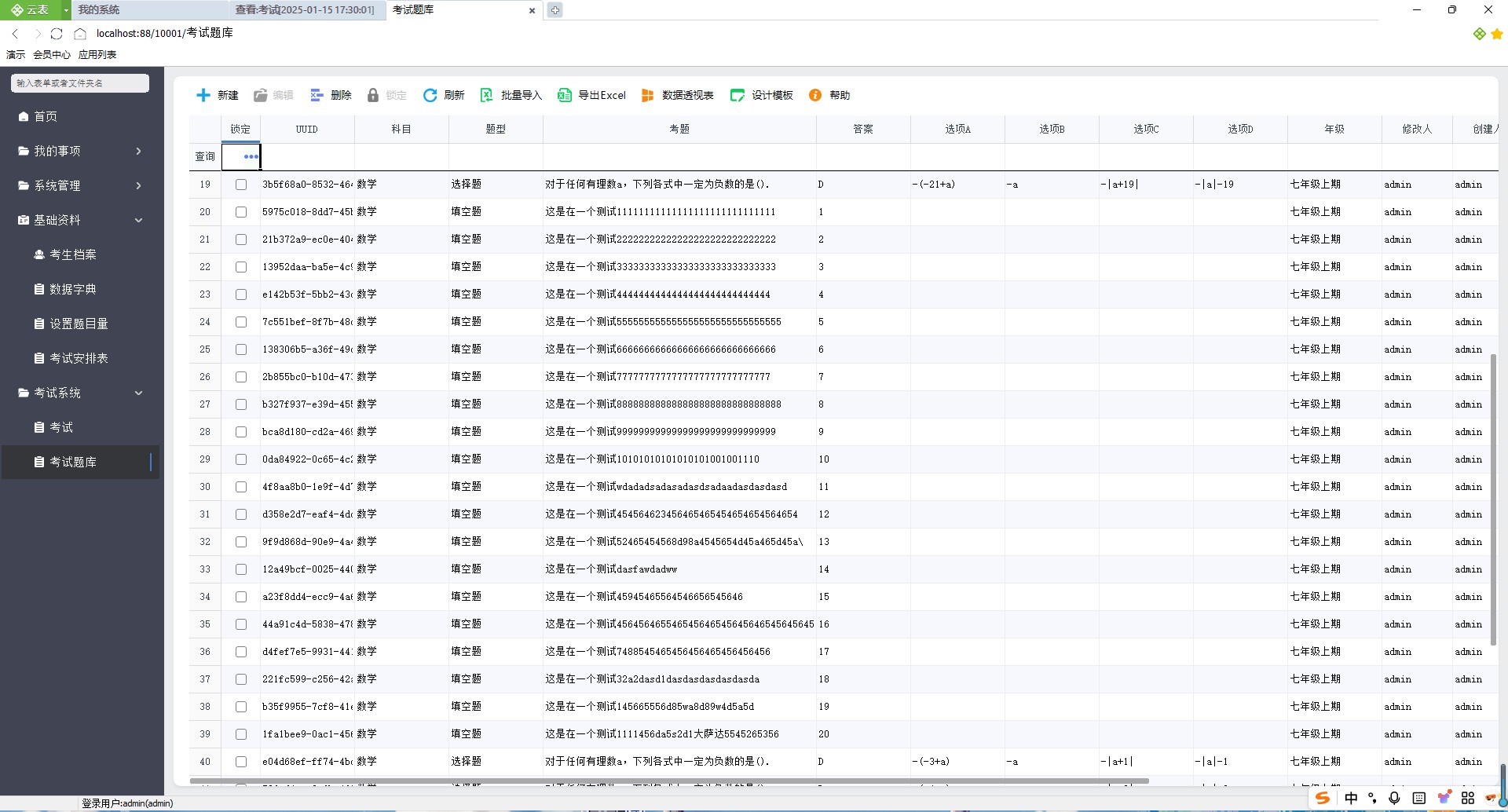
Task: Expand the 我的事项 sidebar group
Action: (x=82, y=151)
